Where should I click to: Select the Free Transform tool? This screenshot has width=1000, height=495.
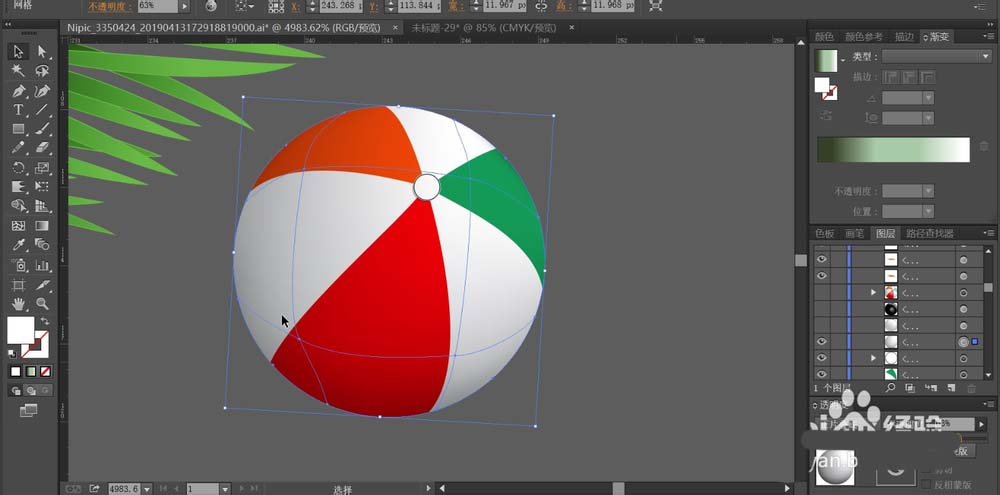(42, 187)
